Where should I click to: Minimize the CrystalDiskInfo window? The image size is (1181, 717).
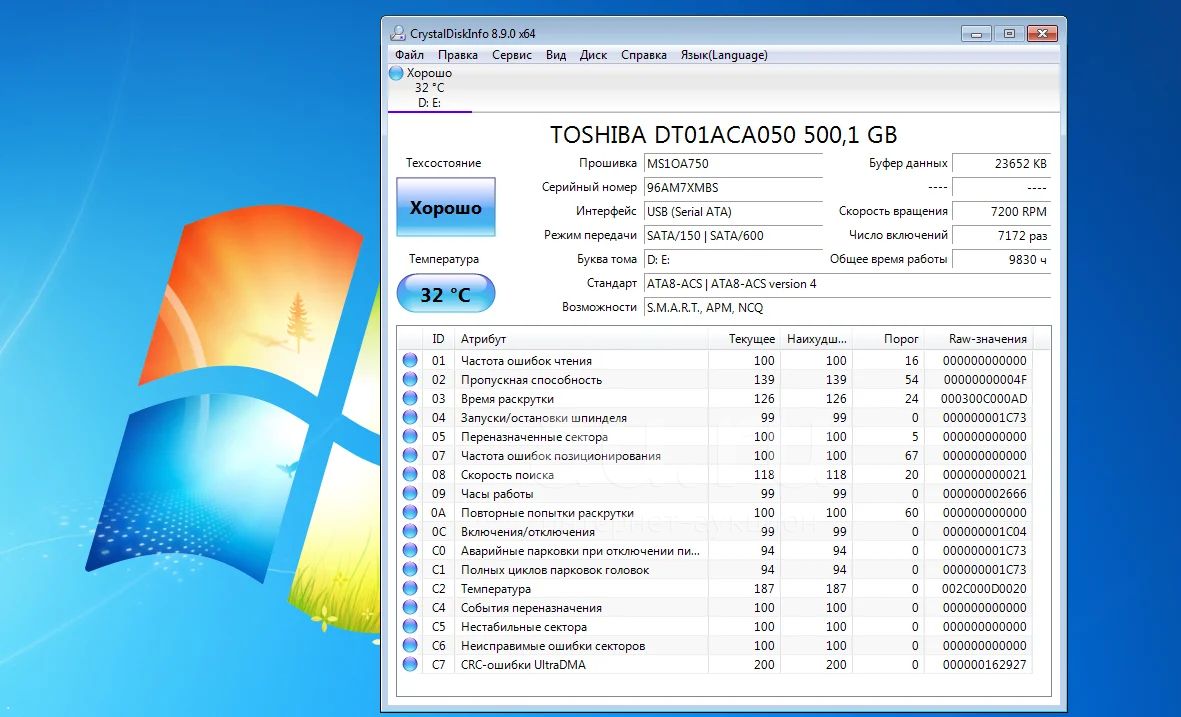pos(977,34)
